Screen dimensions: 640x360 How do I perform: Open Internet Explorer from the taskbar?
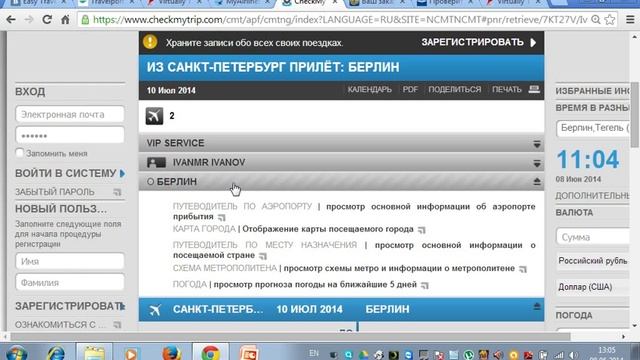tap(56, 353)
